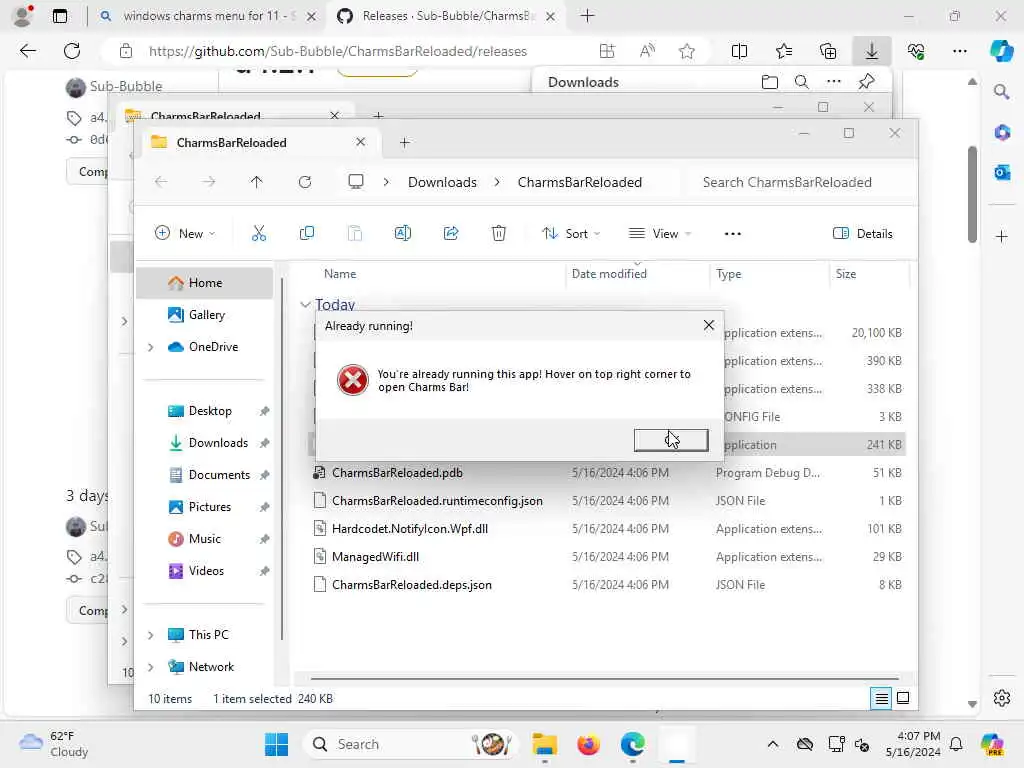Viewport: 1024px width, 768px height.
Task: Open Read aloud icon in address bar
Action: (x=647, y=51)
